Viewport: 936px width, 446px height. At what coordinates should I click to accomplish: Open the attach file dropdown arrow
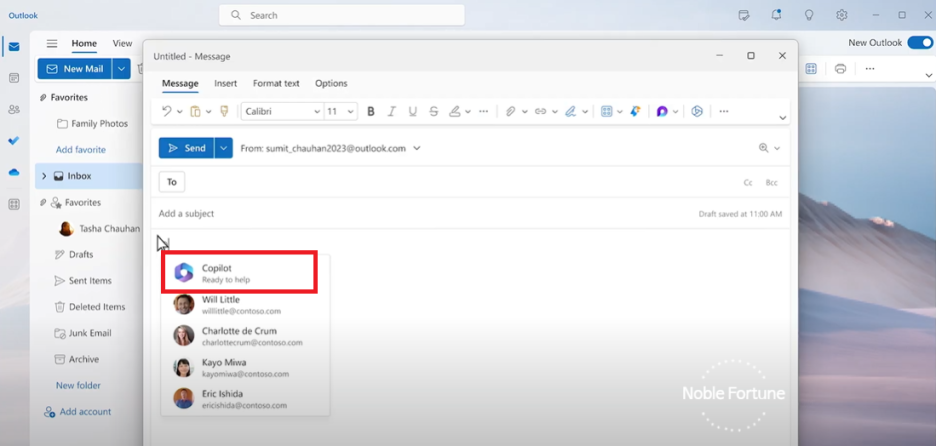pos(525,112)
